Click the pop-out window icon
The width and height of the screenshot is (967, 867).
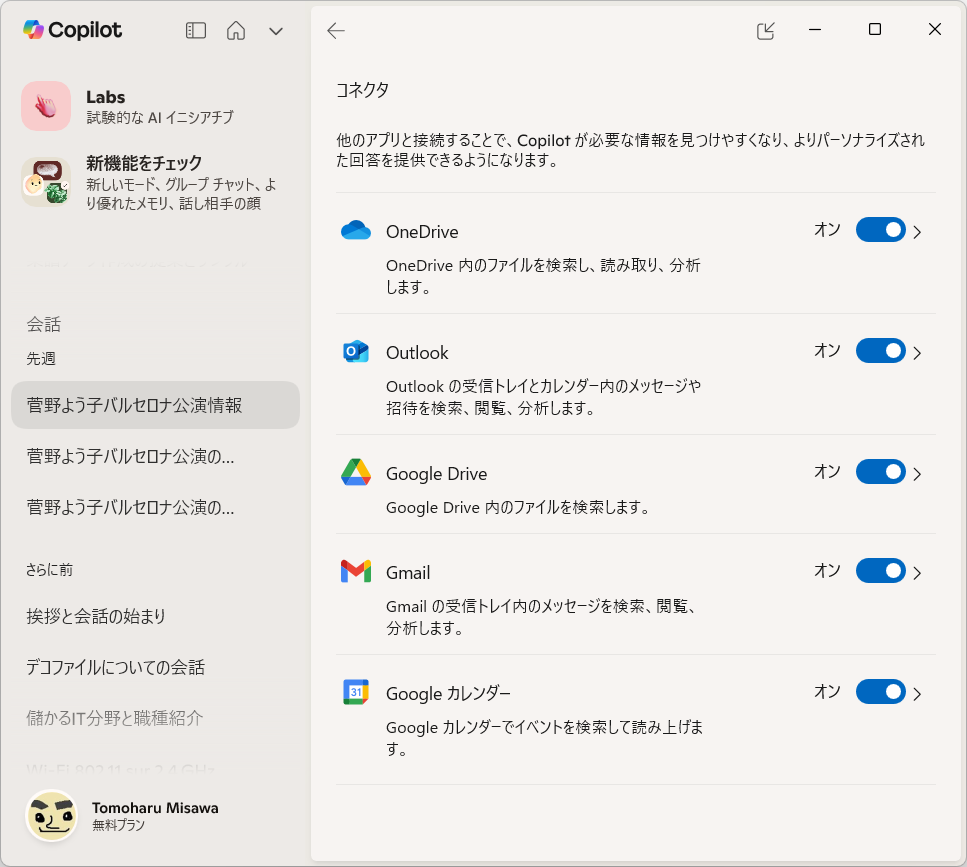coord(765,30)
